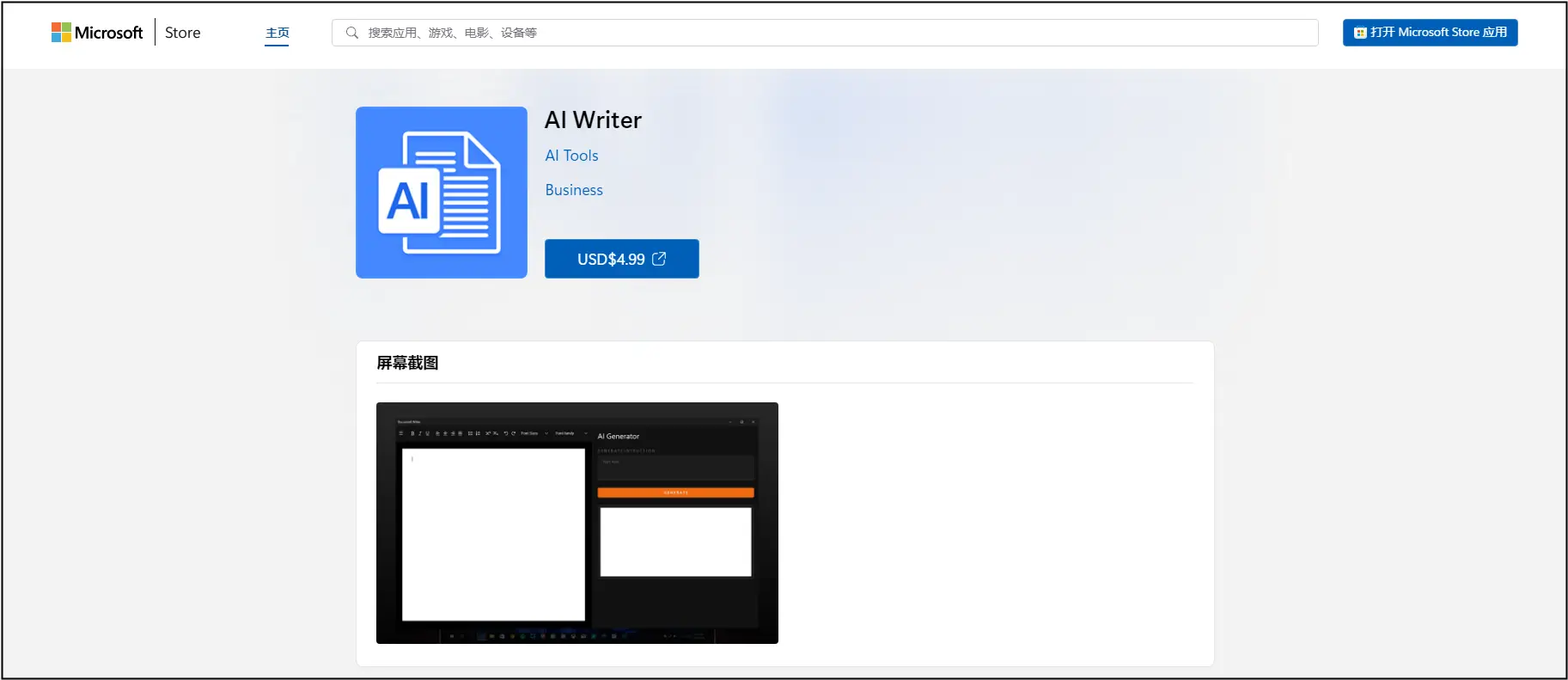1568x680 pixels.
Task: Click the 打开 Microsoft Store 应用 button
Action: coord(1430,33)
